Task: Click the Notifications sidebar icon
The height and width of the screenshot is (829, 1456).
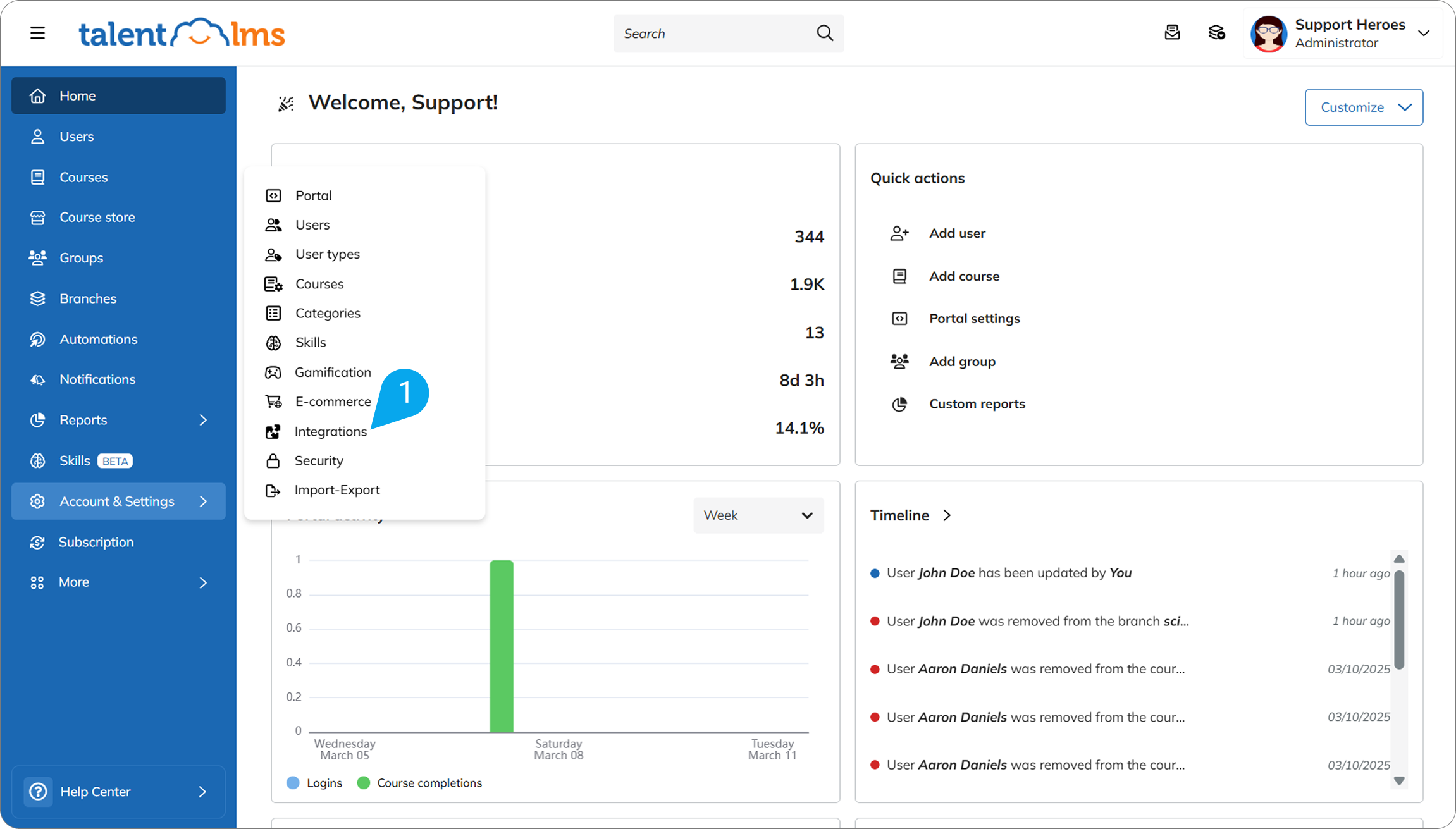Action: tap(37, 379)
